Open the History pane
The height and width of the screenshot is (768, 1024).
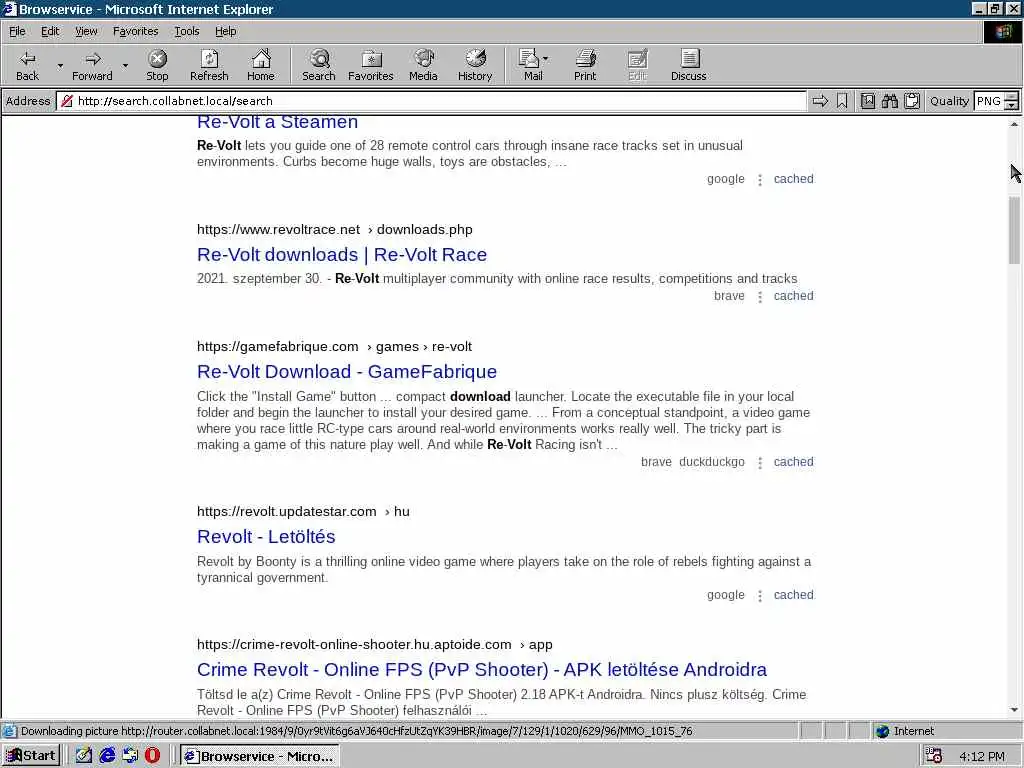(x=475, y=65)
